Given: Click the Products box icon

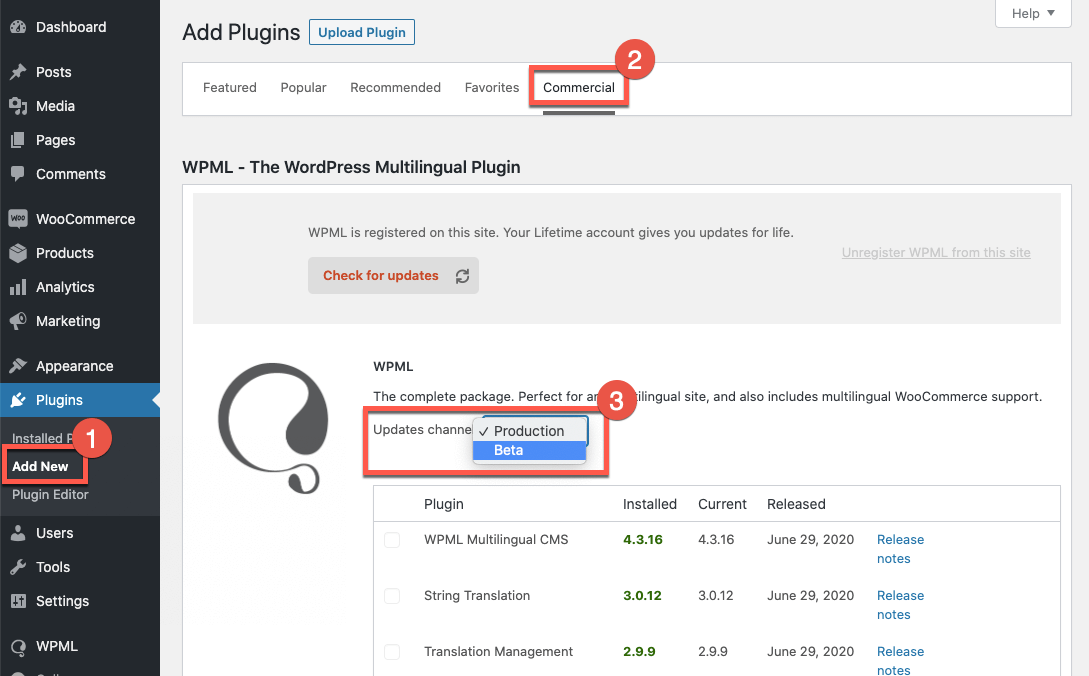Looking at the screenshot, I should point(18,253).
